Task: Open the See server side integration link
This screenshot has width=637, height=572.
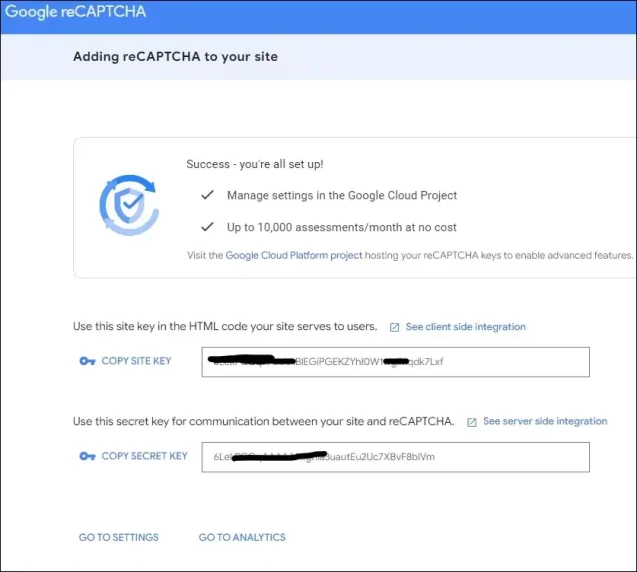Action: click(x=545, y=421)
